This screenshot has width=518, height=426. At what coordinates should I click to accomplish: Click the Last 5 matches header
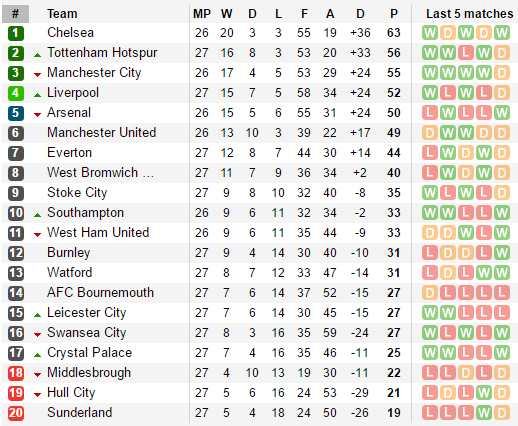tap(469, 14)
